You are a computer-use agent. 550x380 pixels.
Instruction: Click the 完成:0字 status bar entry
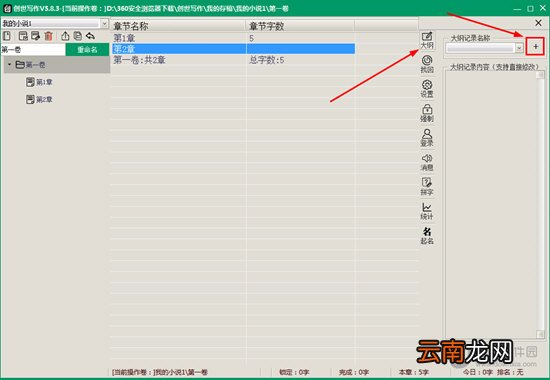tap(354, 372)
